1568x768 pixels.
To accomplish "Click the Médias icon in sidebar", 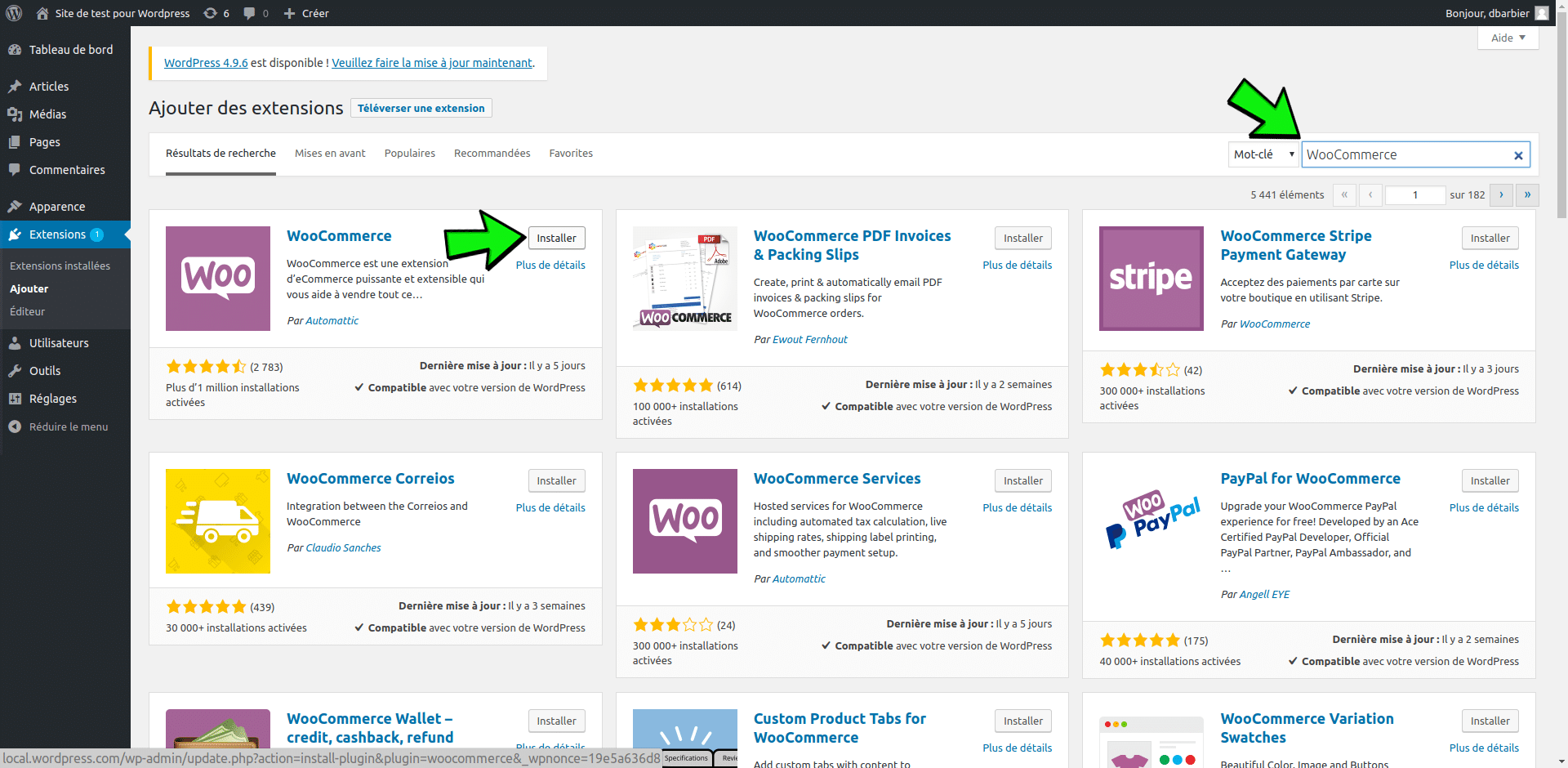I will coord(15,114).
